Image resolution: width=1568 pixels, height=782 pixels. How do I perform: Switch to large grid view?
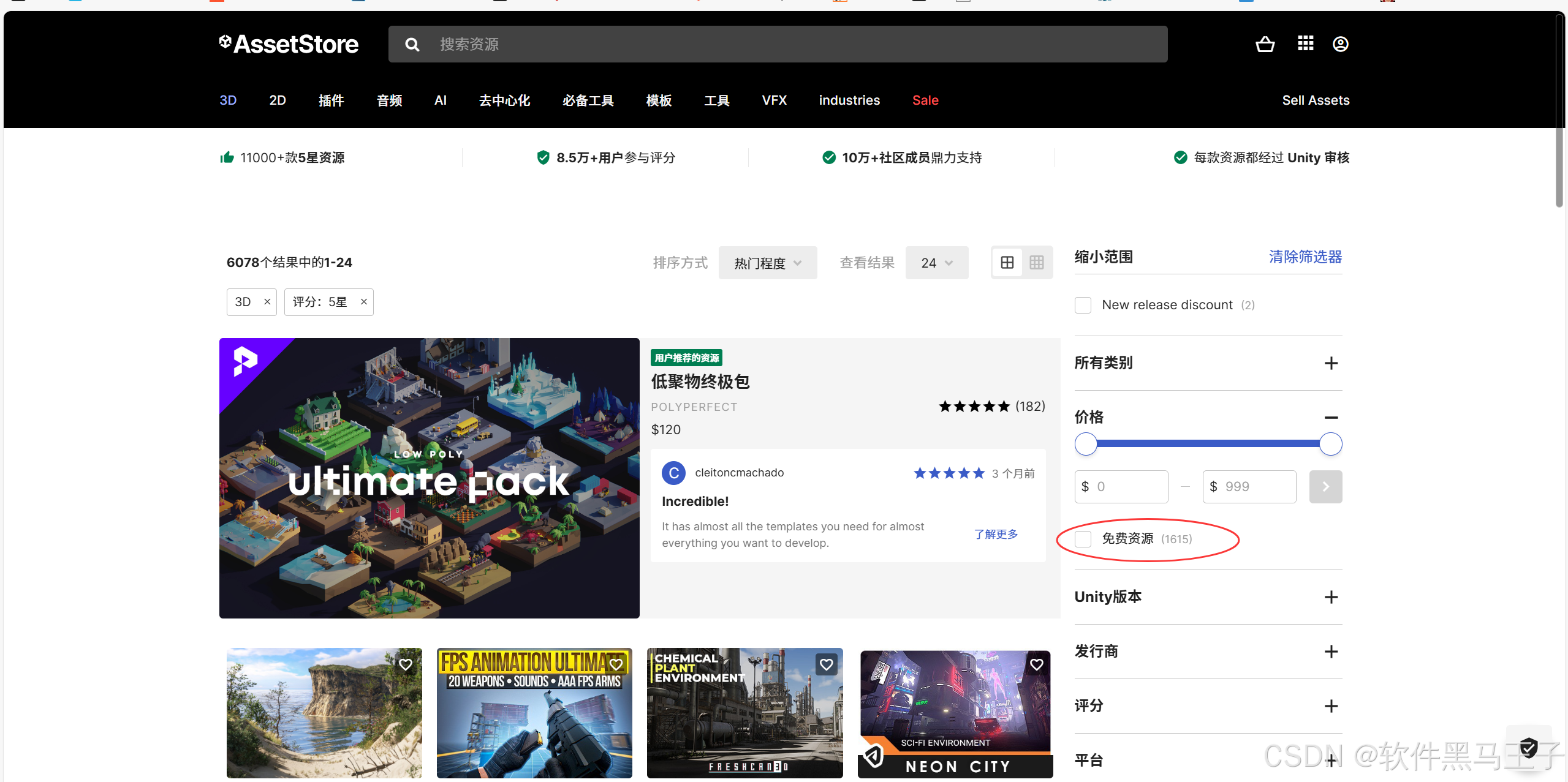[x=1007, y=263]
